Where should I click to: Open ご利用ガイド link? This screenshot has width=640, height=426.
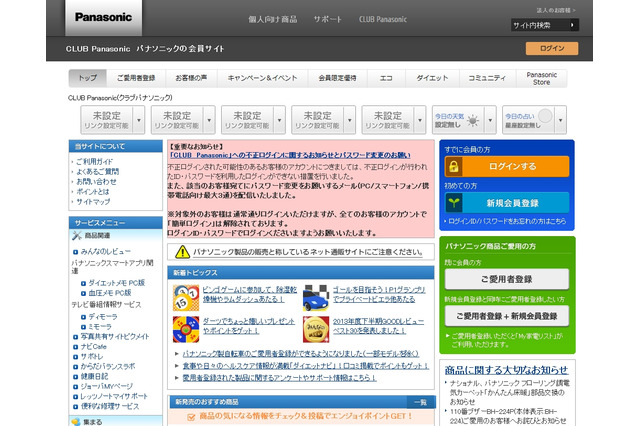[94, 162]
